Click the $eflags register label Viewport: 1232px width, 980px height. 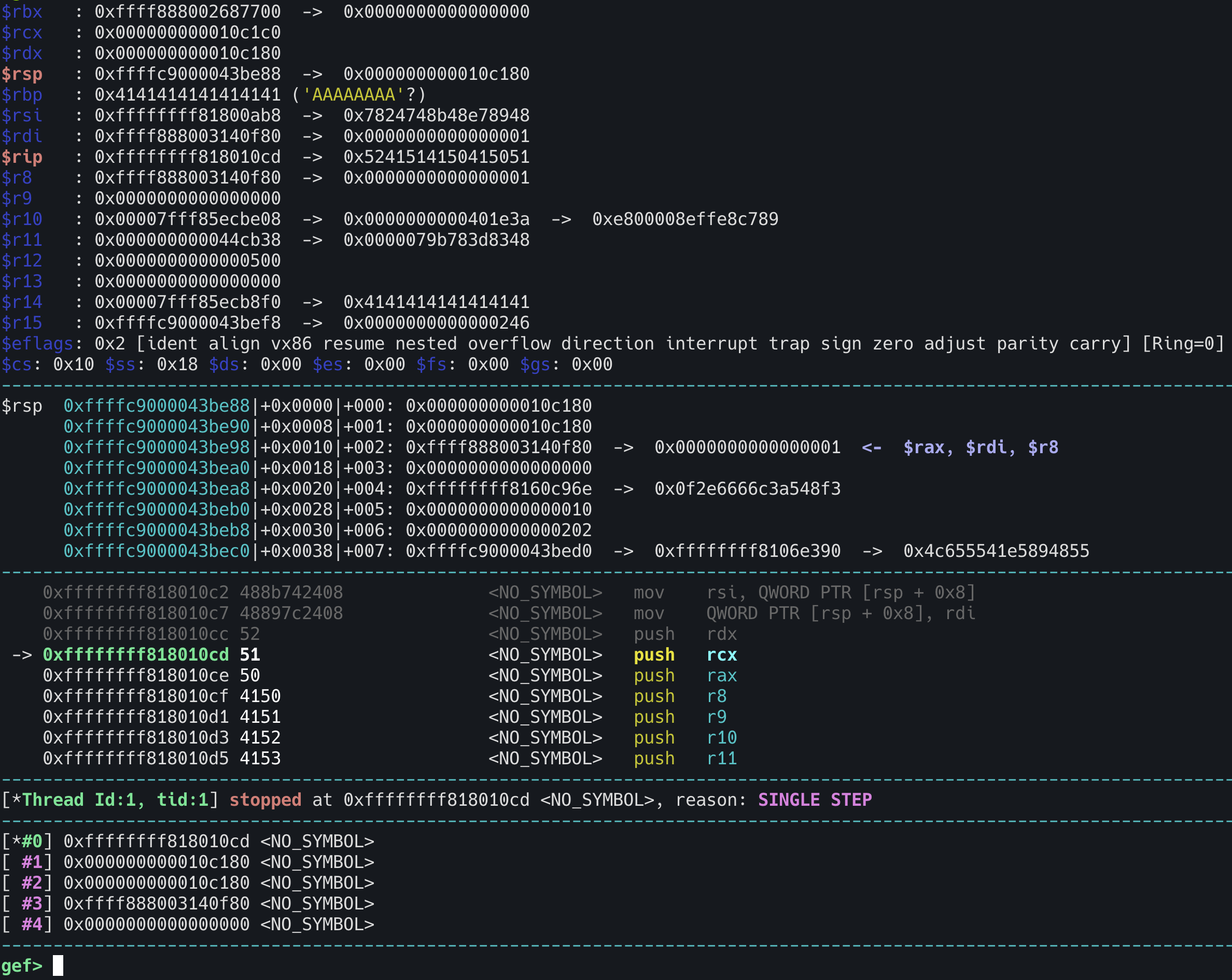(x=37, y=344)
